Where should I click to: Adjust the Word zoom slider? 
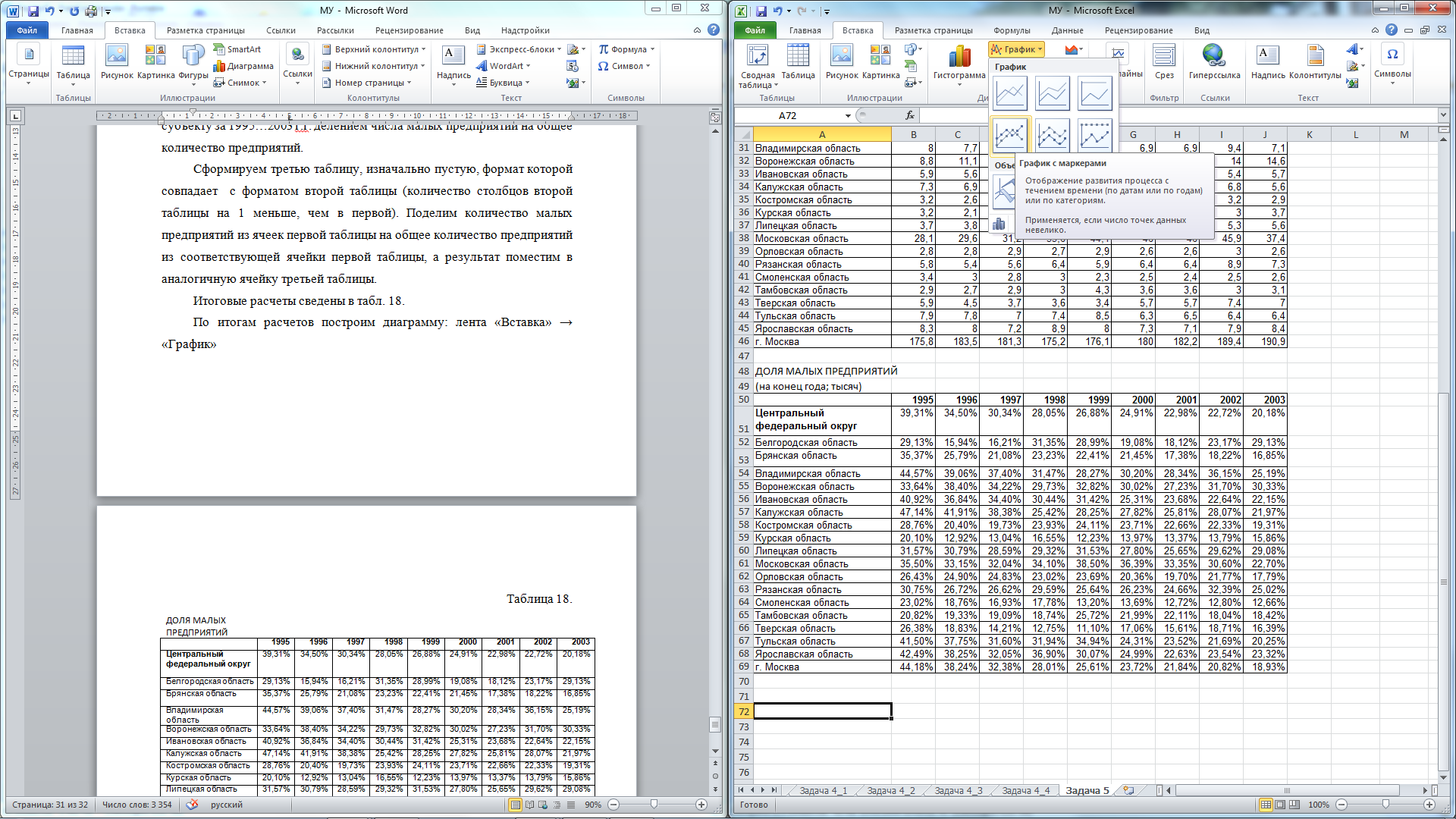654,805
